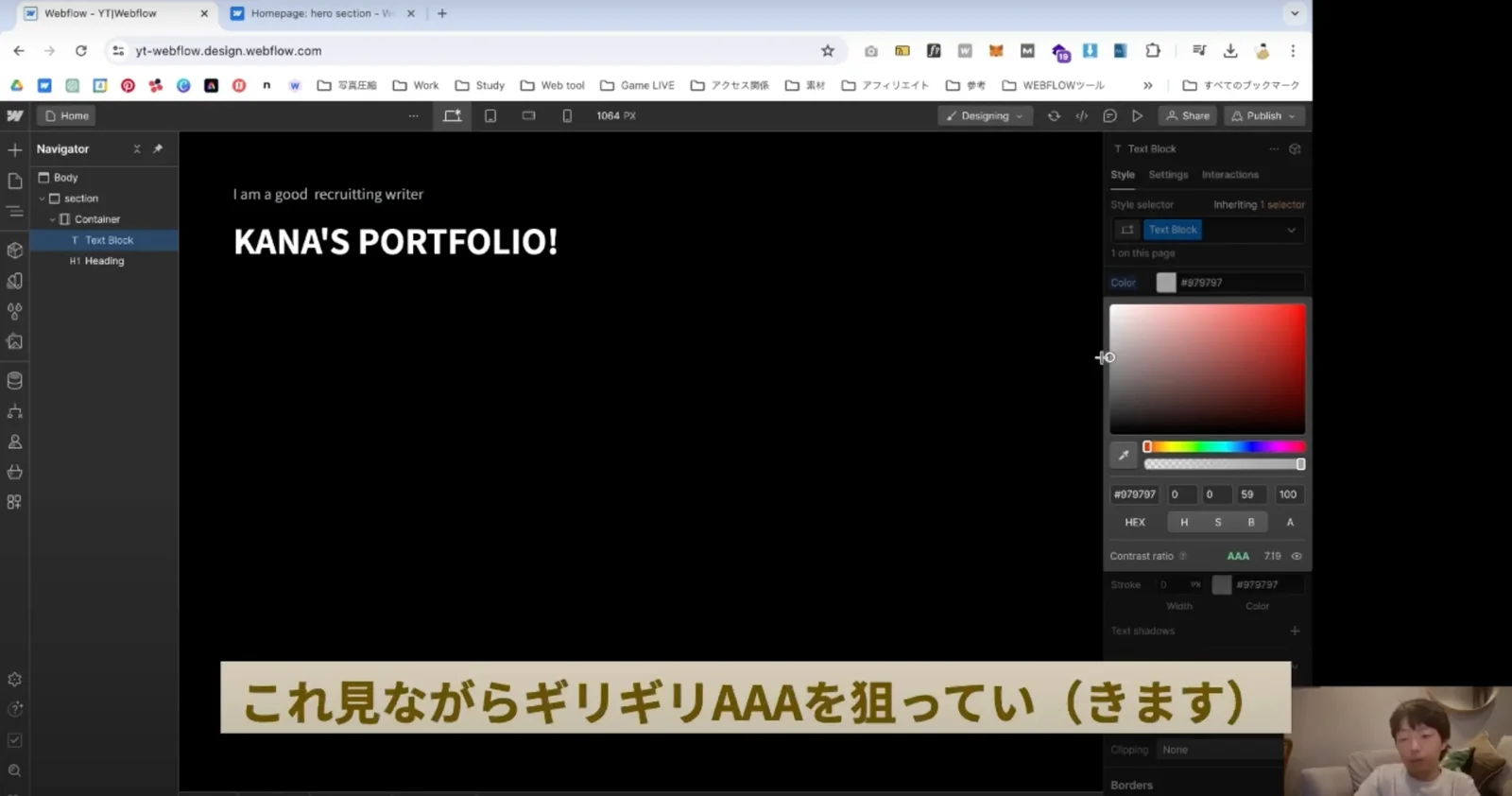Open the Chrome tab search chevron

(x=1295, y=13)
